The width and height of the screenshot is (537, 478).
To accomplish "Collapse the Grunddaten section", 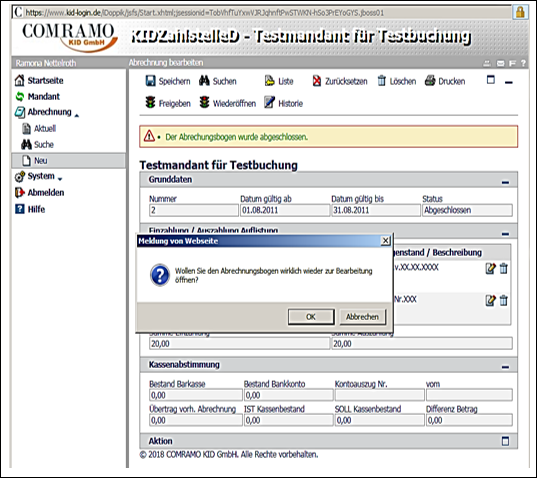I will tap(505, 183).
